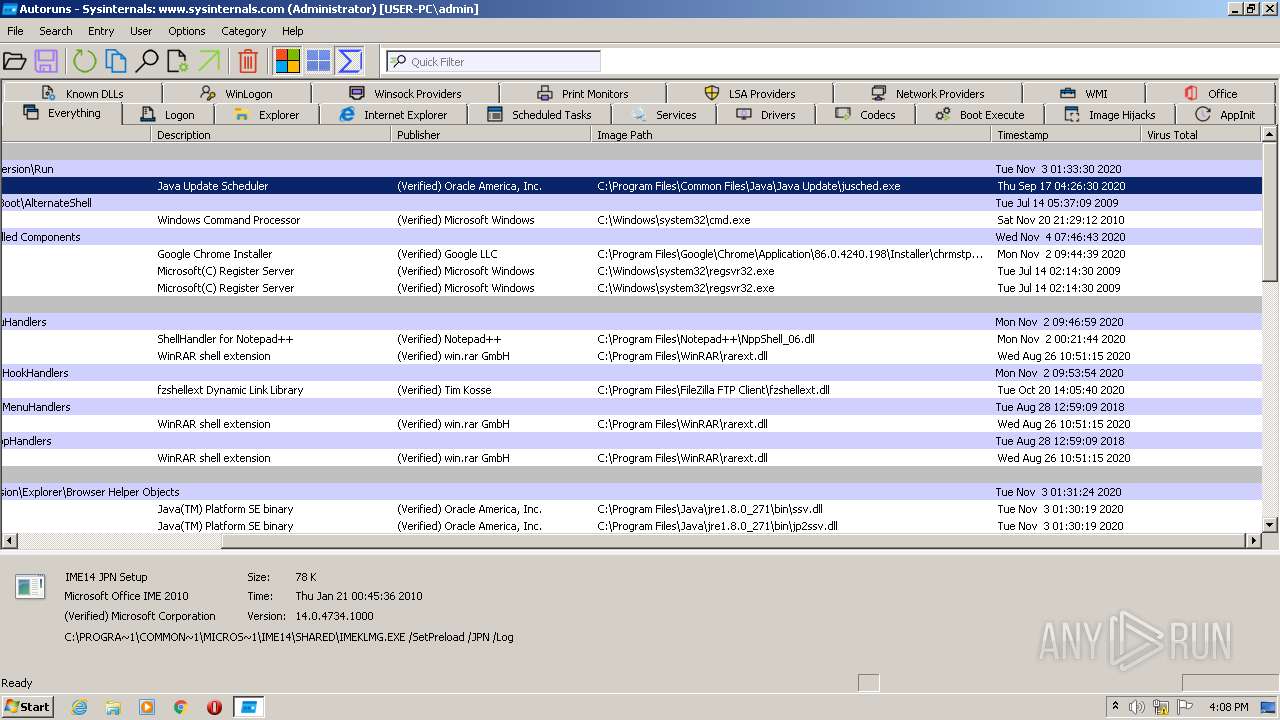Click the Copy toolbar icon

click(116, 61)
